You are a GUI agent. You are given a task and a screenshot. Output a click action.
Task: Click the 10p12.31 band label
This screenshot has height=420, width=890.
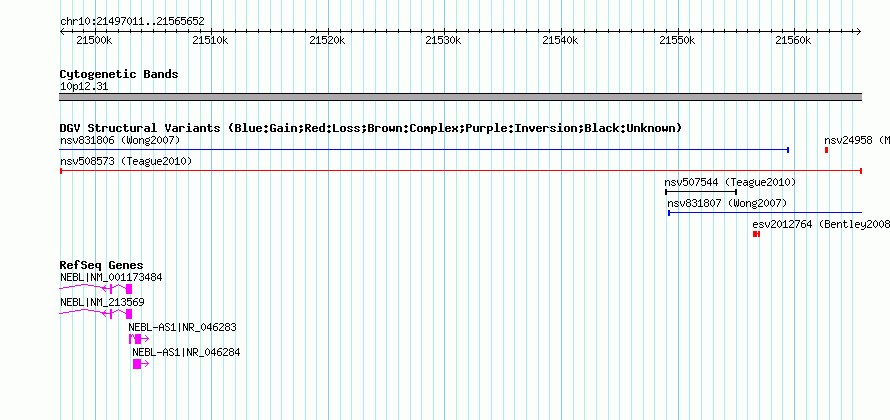[x=84, y=87]
